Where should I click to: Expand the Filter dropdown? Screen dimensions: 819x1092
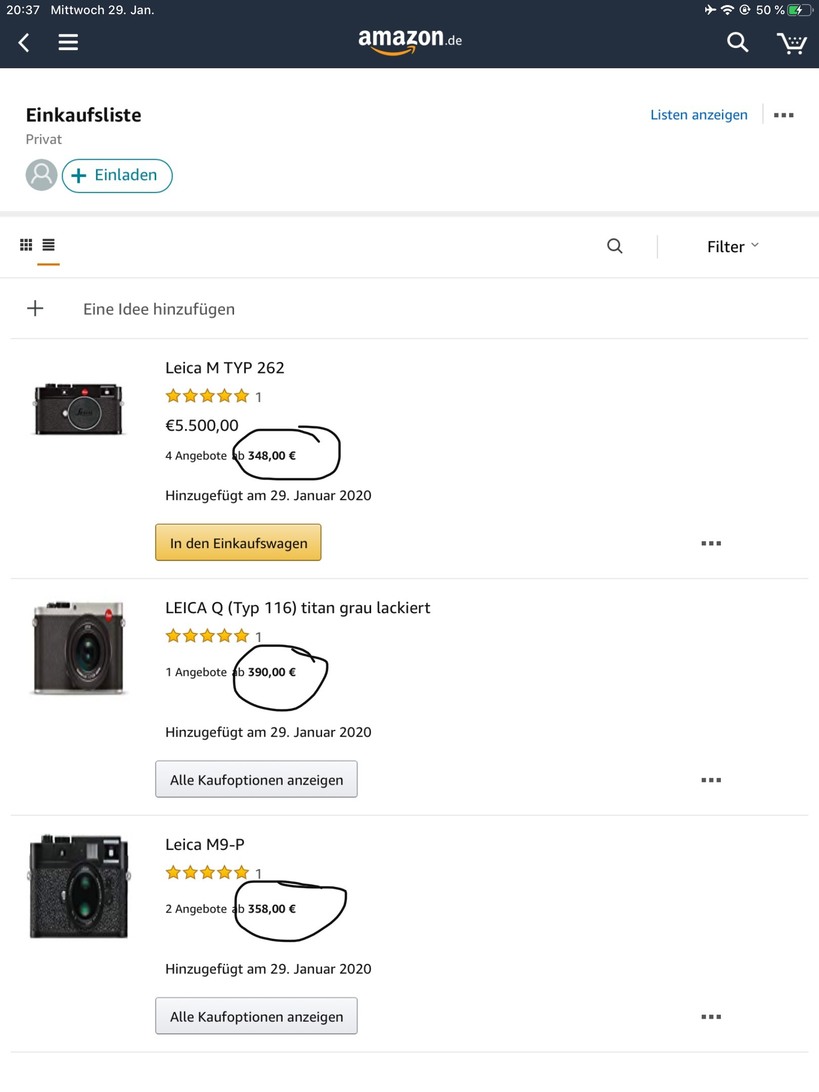click(732, 246)
